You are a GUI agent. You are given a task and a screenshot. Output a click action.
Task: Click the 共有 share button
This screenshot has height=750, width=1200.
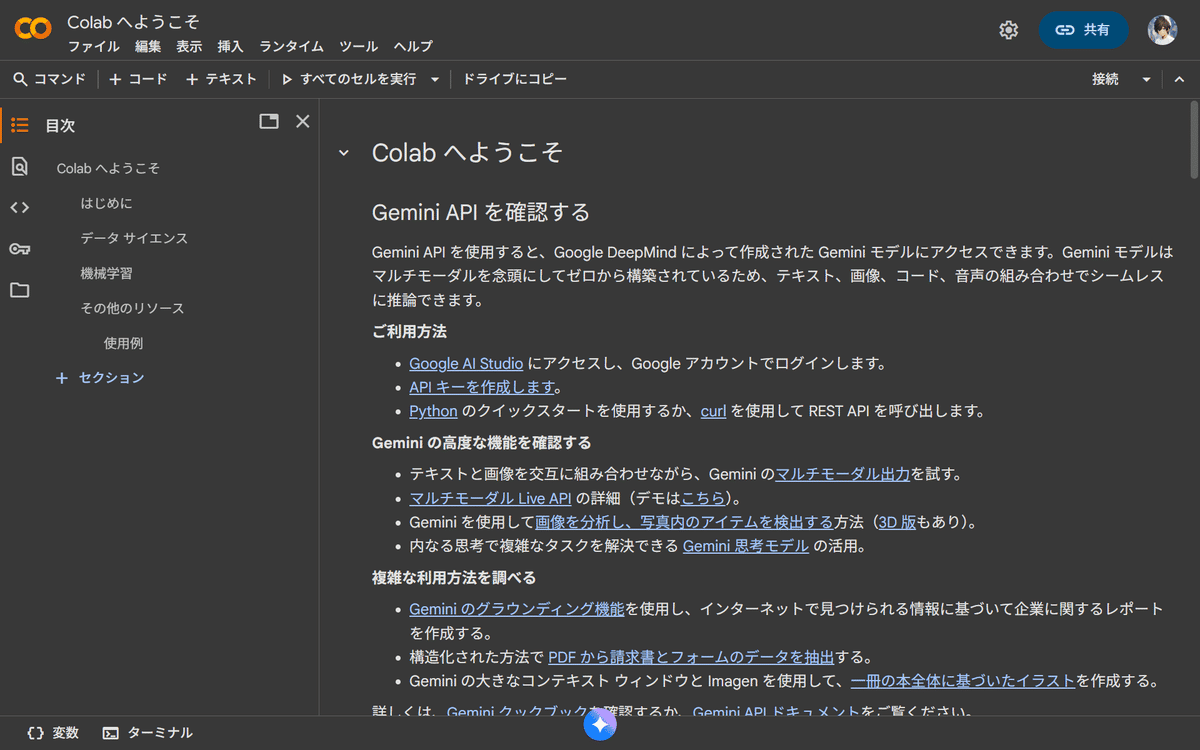click(1084, 30)
